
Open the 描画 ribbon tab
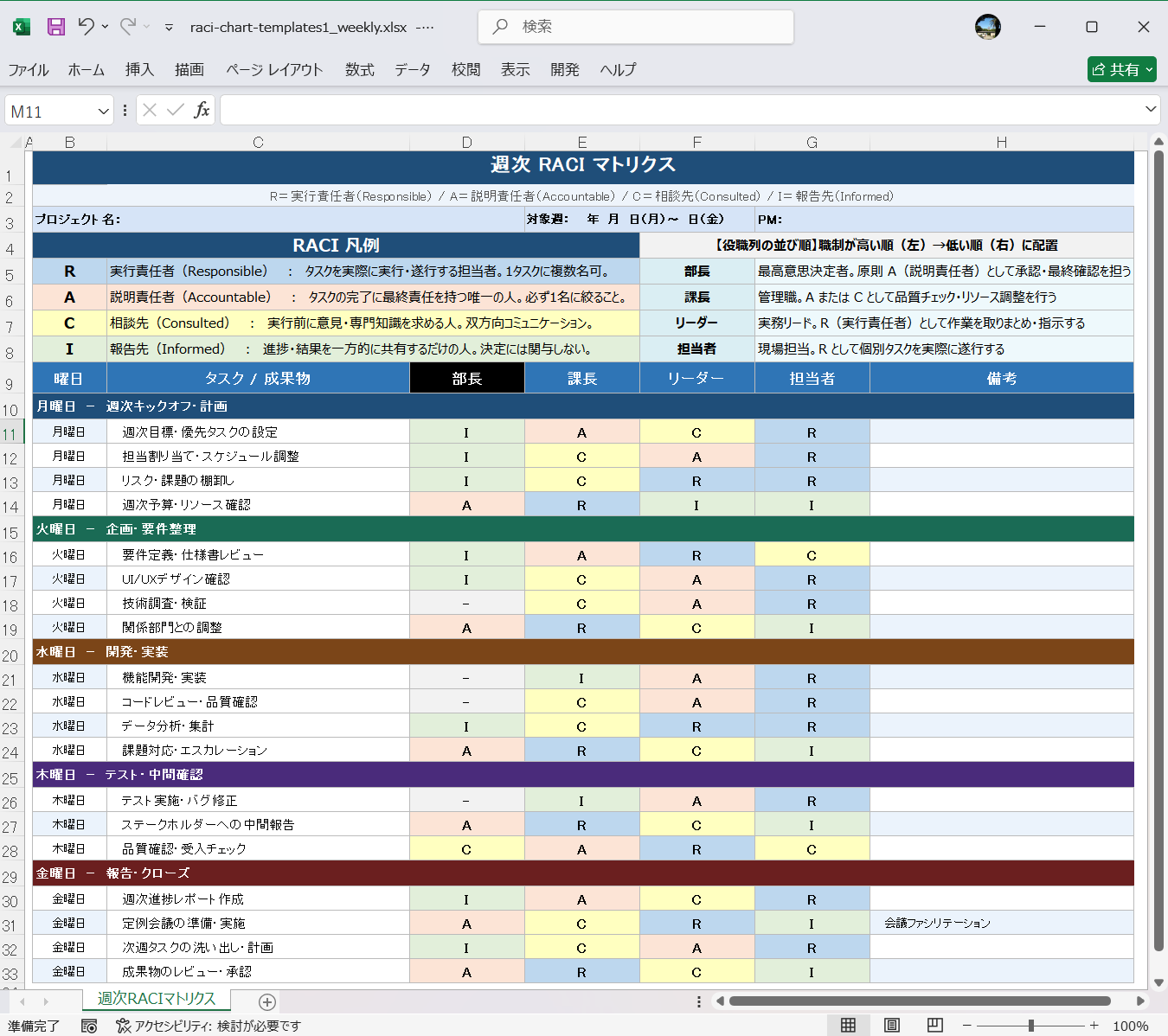[x=189, y=70]
